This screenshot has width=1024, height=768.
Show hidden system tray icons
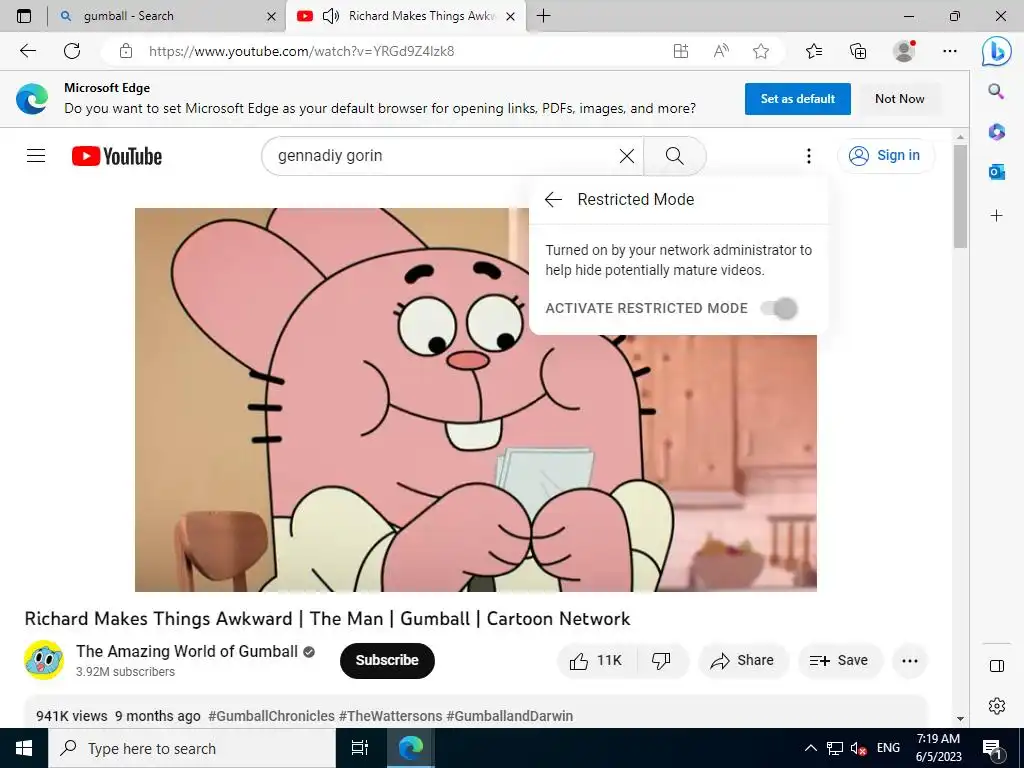point(810,748)
